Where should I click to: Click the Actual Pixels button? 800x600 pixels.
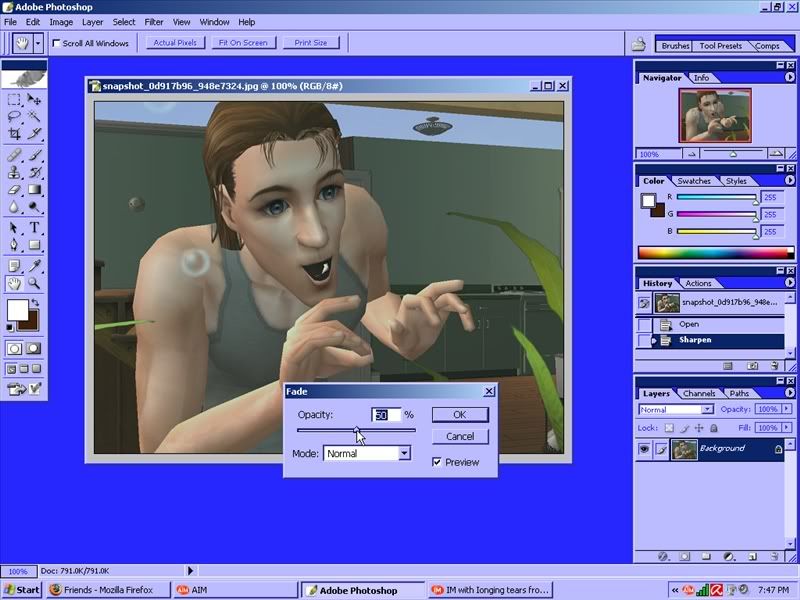tap(175, 43)
